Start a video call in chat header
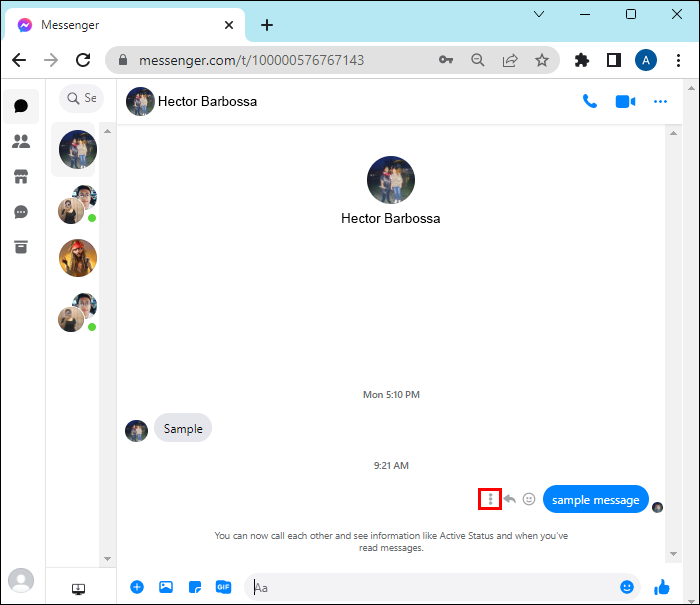This screenshot has height=605, width=700. tap(625, 102)
